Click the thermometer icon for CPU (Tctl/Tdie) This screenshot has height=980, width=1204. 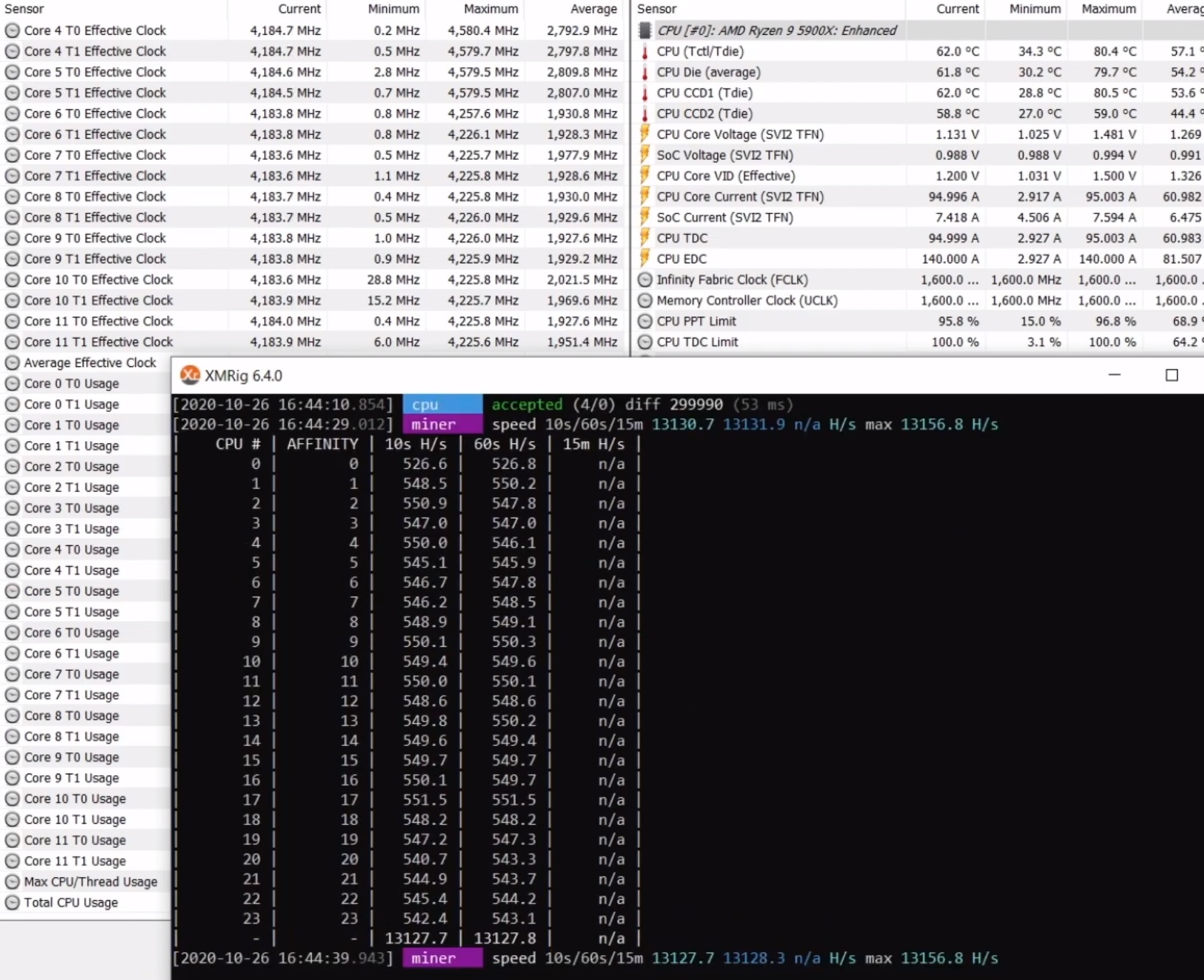tap(645, 51)
